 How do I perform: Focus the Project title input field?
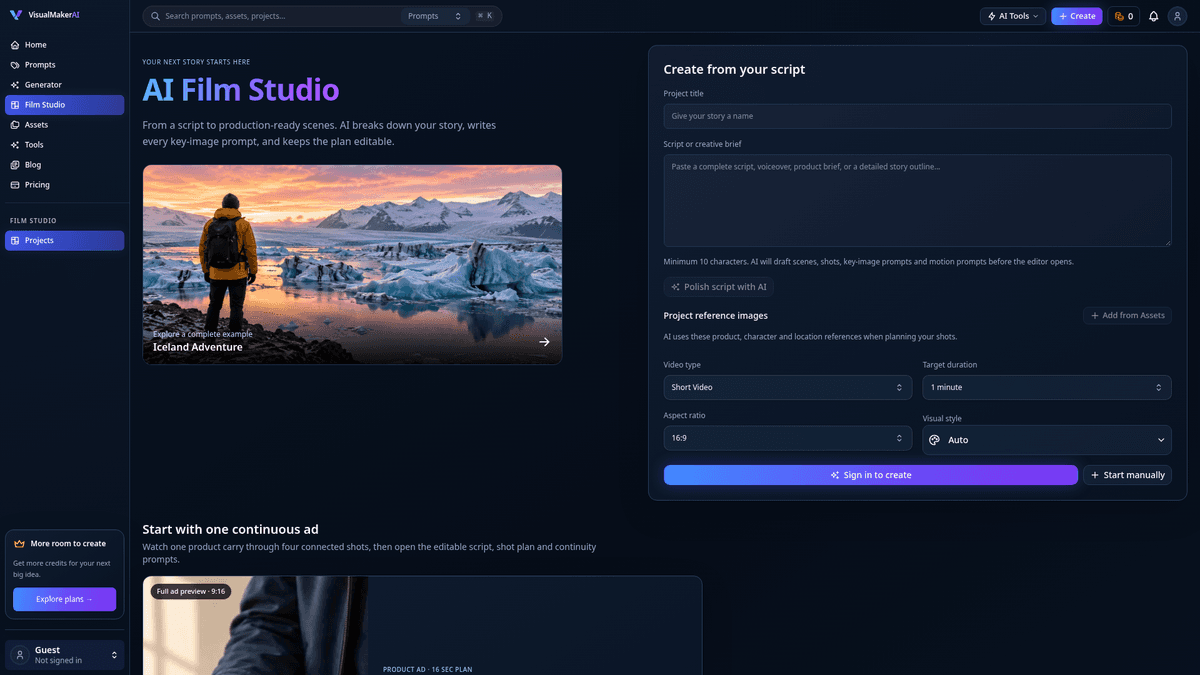click(x=918, y=116)
